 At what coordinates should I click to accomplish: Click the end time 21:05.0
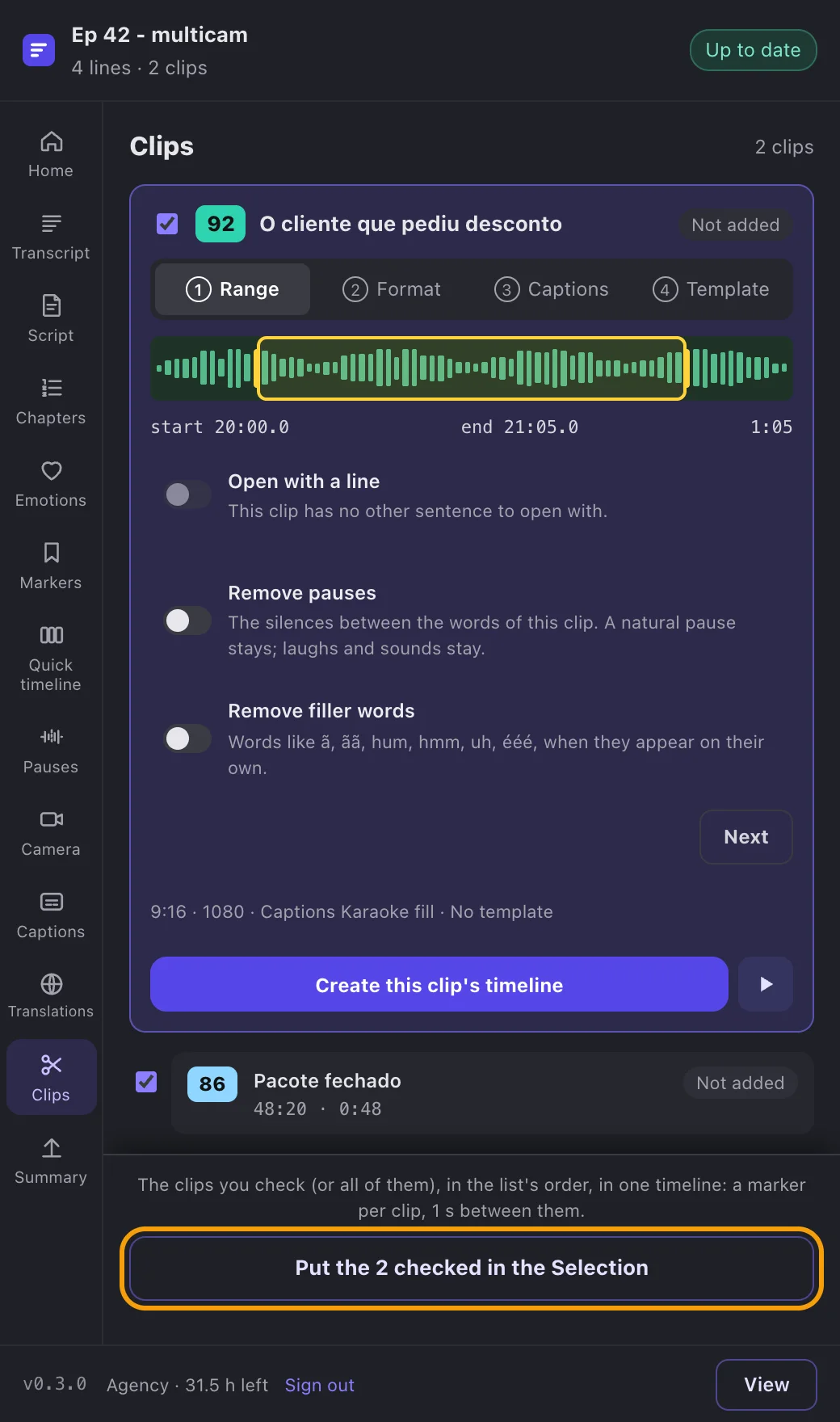(519, 427)
